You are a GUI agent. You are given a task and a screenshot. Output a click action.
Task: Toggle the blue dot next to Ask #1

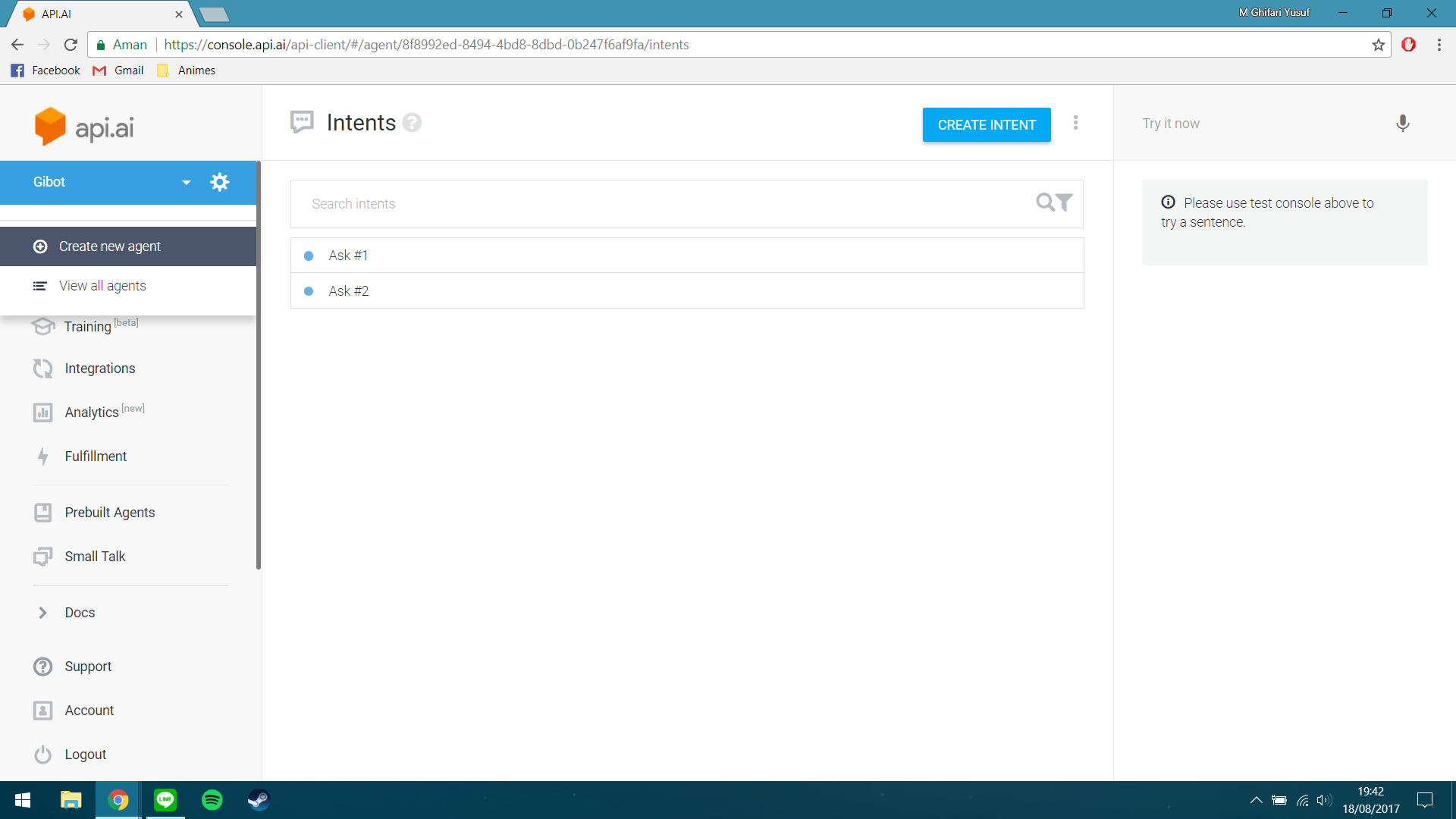tap(309, 256)
